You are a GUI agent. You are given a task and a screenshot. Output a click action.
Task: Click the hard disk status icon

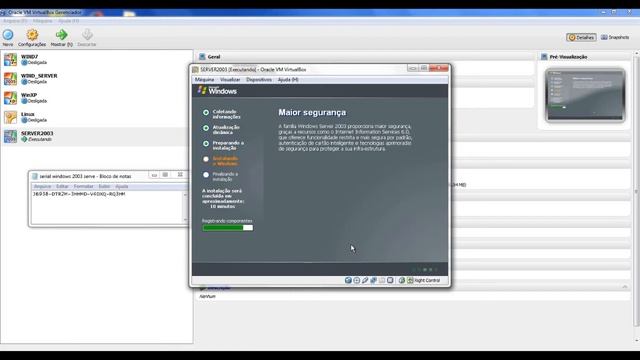pyautogui.click(x=348, y=280)
